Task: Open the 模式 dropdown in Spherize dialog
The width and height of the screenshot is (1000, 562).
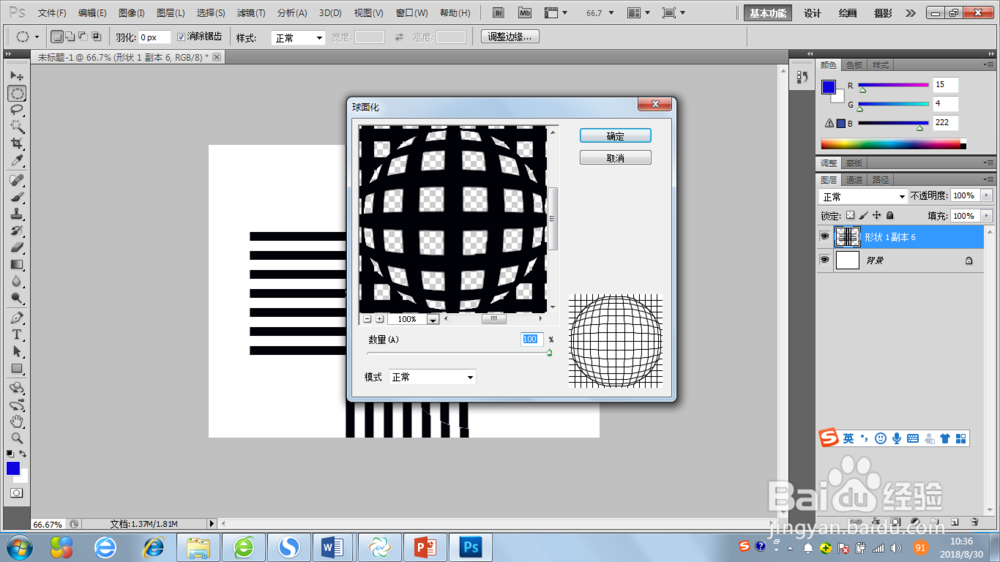Action: click(432, 377)
